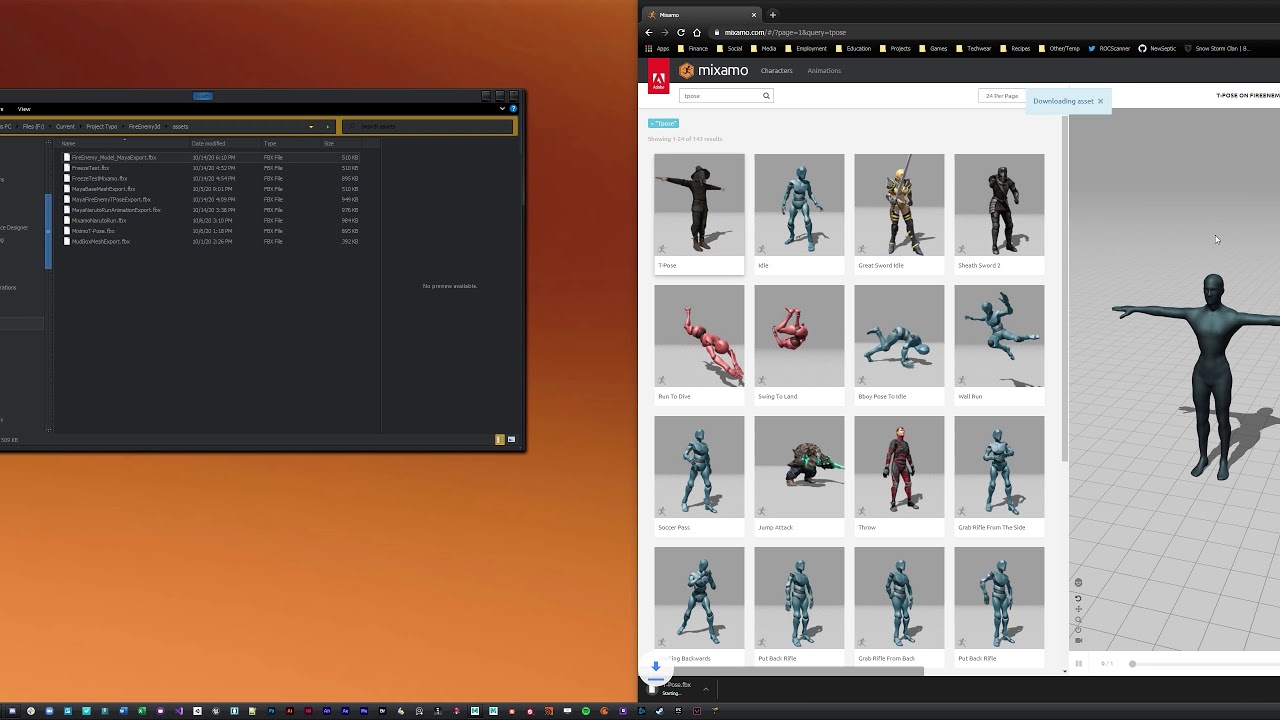1280x720 pixels.
Task: Open Steam from the taskbar
Action: (x=659, y=711)
